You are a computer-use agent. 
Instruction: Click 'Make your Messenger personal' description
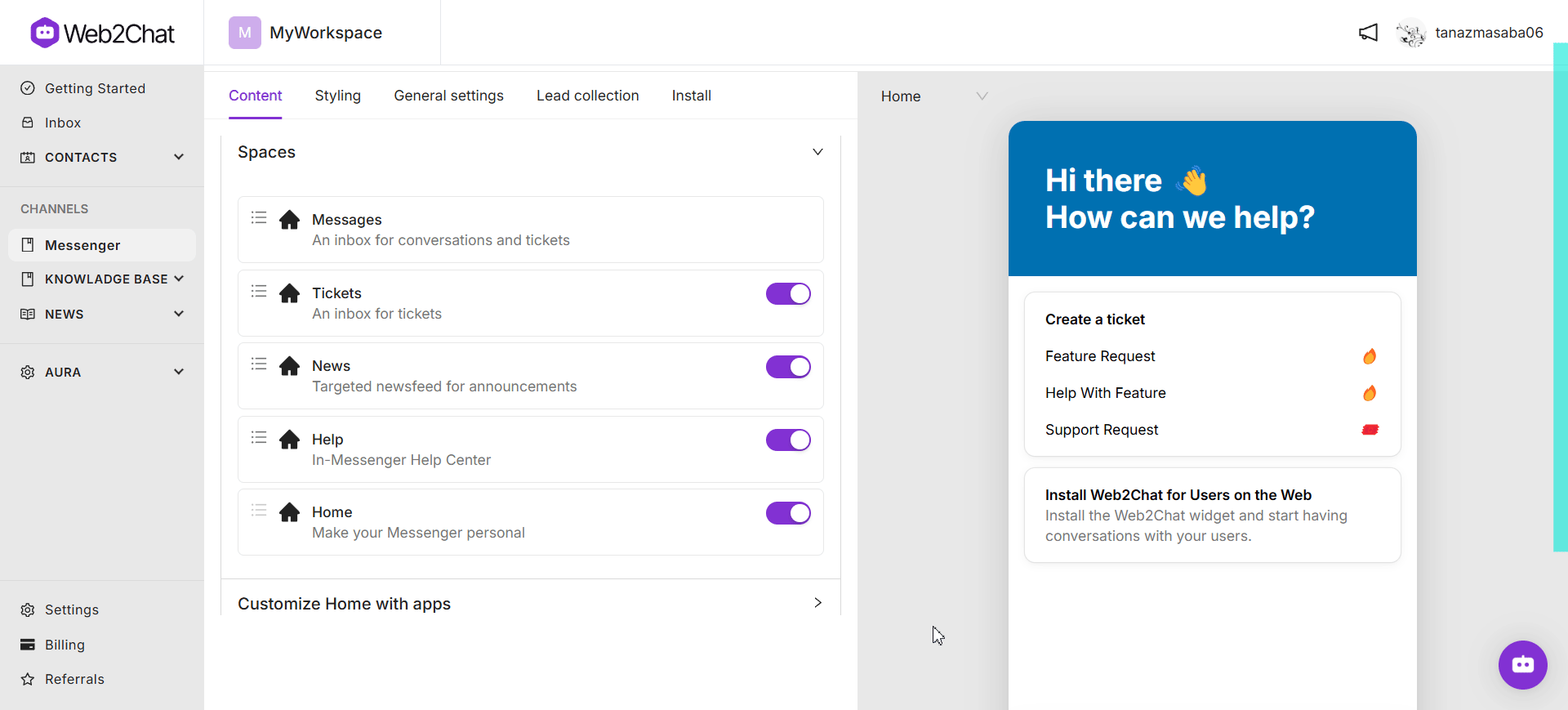[x=418, y=533]
